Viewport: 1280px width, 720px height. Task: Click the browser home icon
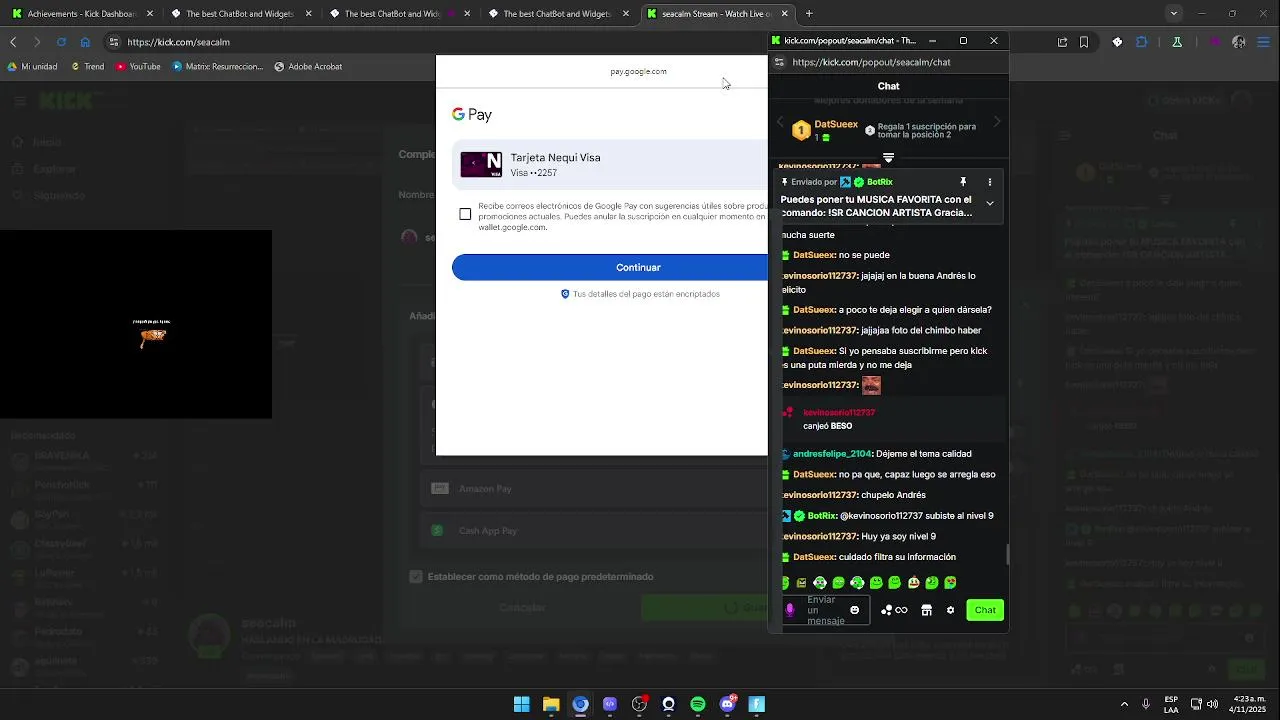pyautogui.click(x=85, y=42)
